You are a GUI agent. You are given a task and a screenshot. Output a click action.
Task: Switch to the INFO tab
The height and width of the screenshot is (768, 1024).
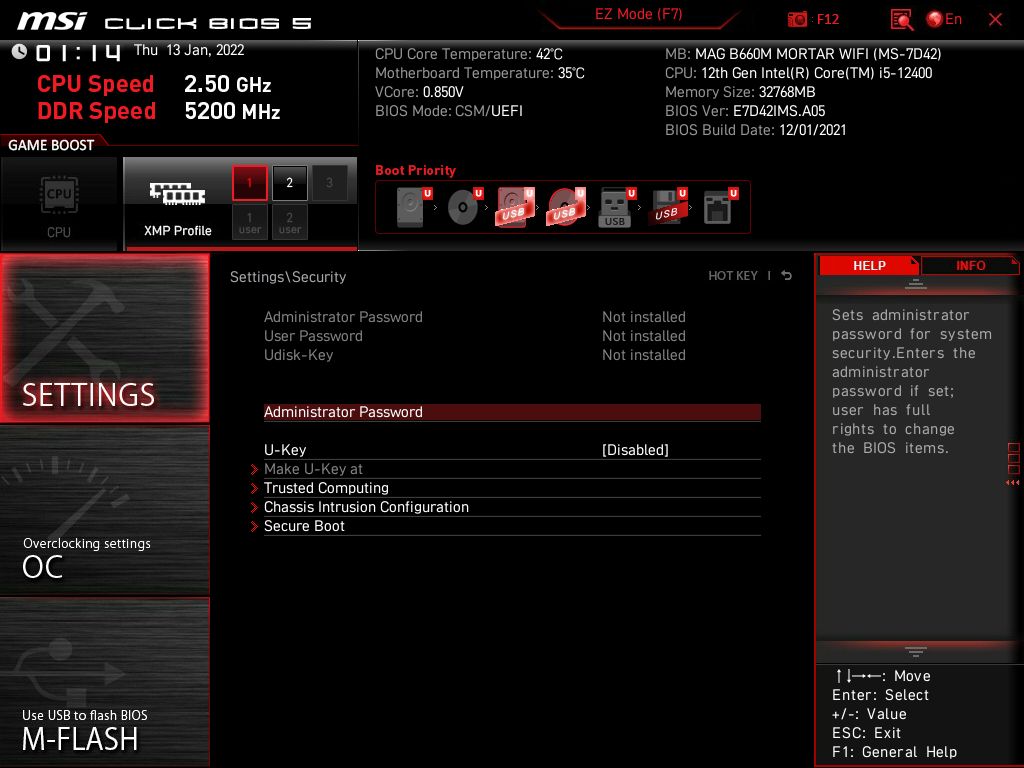coord(970,266)
